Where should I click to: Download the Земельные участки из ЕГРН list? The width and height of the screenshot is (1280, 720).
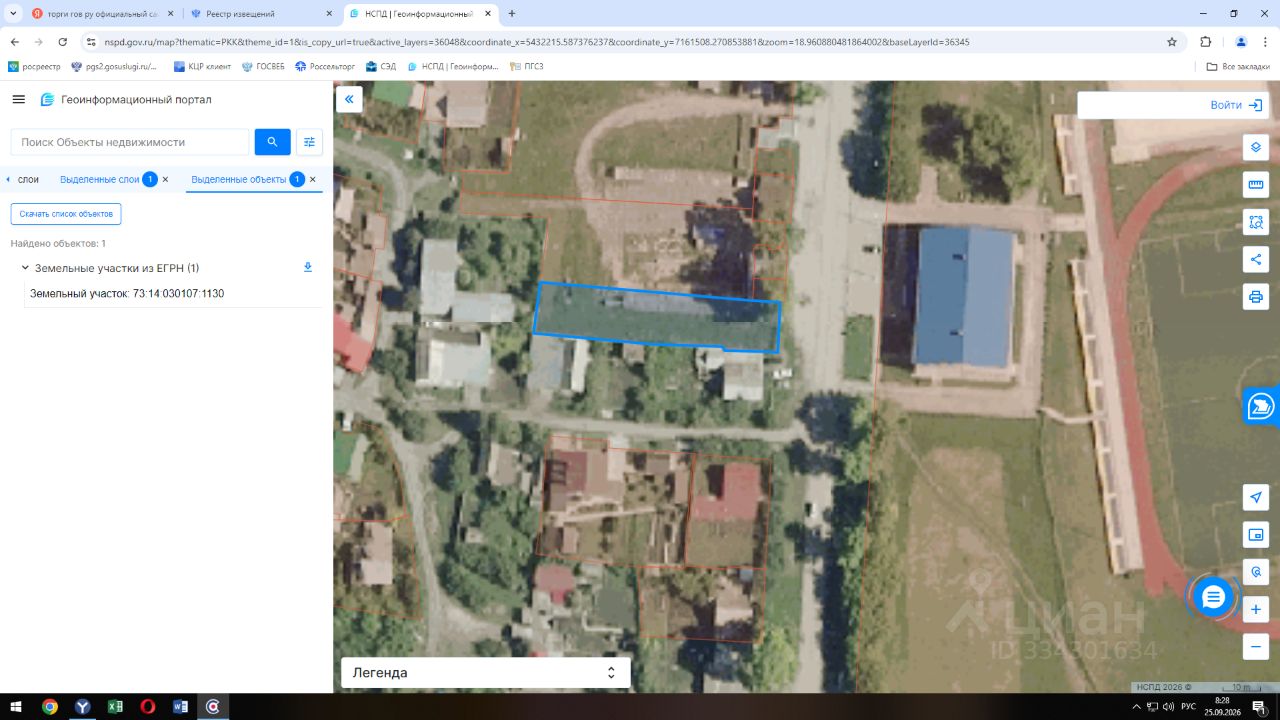[x=308, y=267]
